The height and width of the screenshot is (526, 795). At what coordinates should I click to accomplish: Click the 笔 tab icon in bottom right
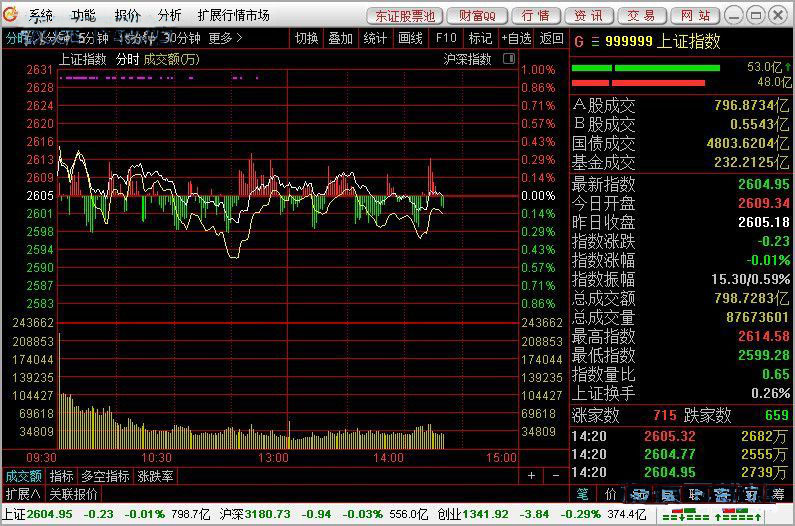(x=582, y=494)
